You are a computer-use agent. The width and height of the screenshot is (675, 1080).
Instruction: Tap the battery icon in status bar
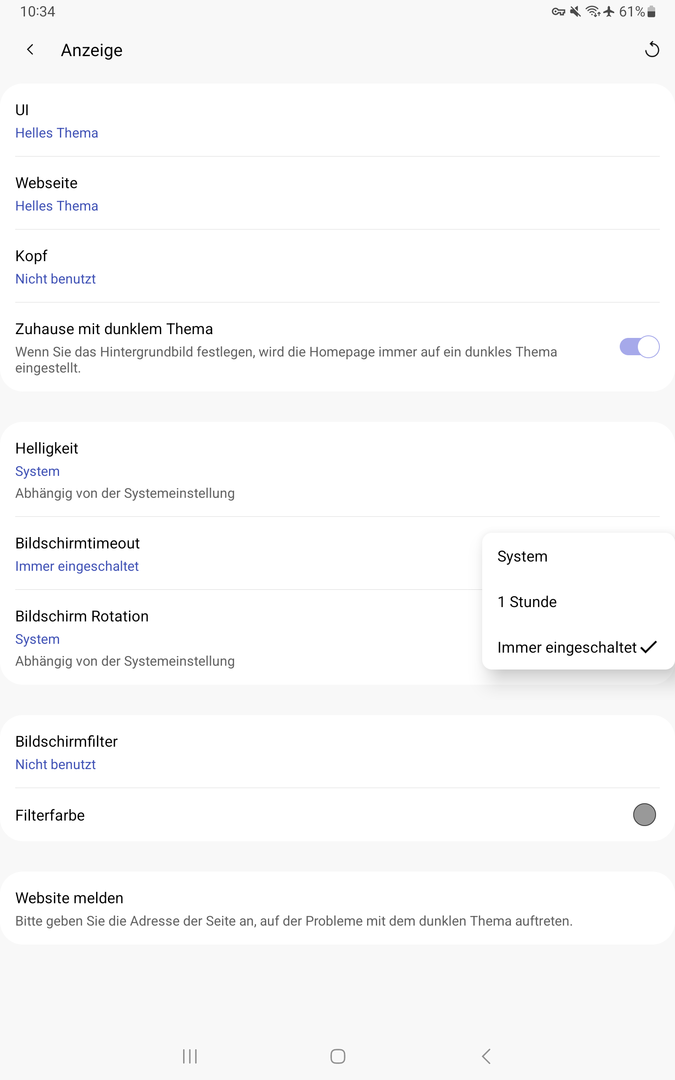tap(652, 12)
